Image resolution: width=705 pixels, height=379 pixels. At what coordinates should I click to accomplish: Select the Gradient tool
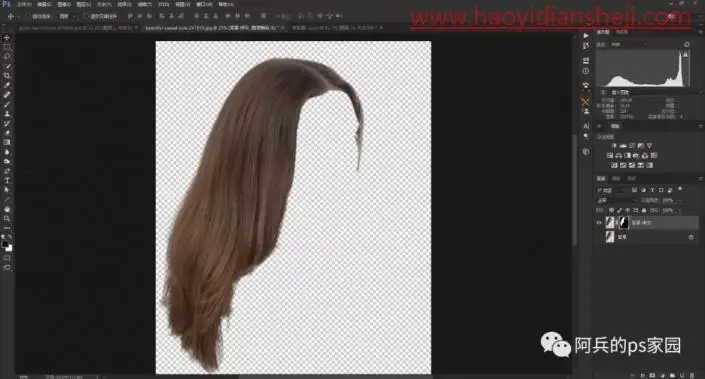pos(7,142)
